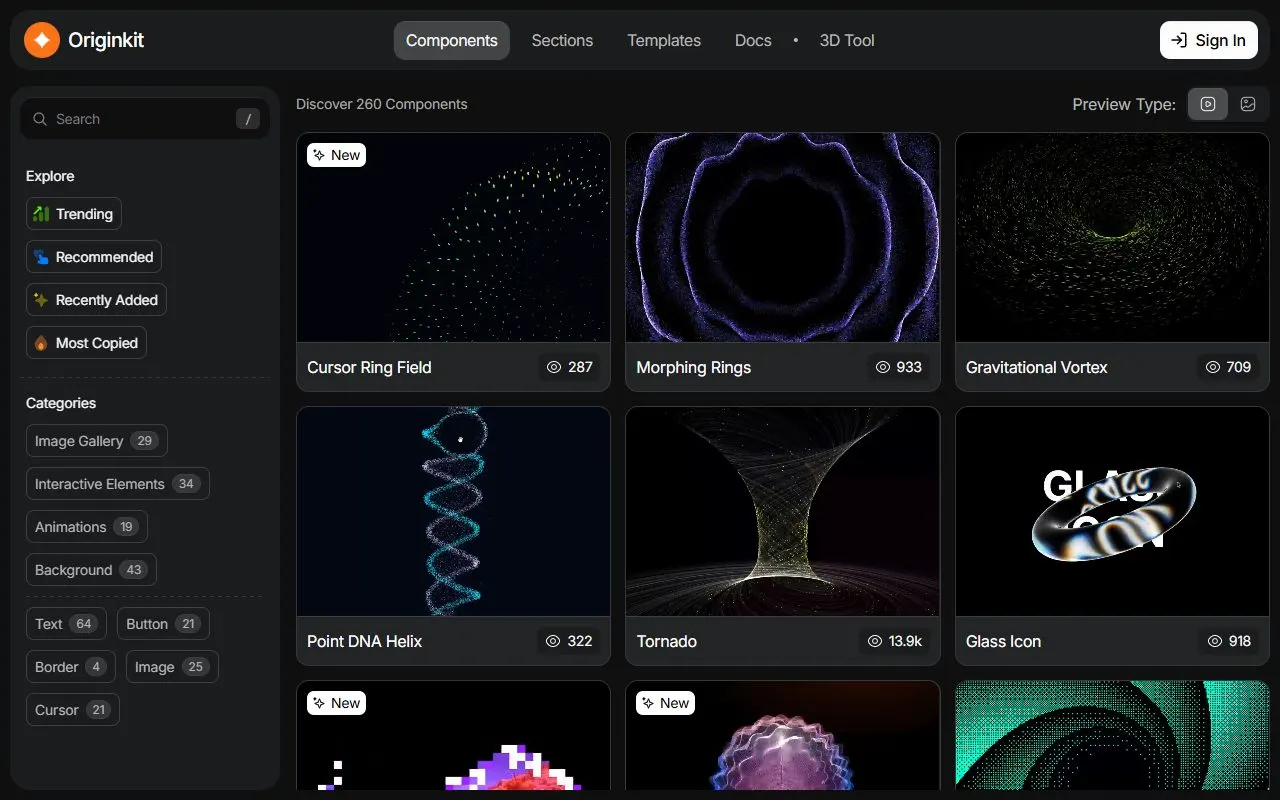Viewport: 1280px width, 800px height.
Task: Click the Originkit orange logo icon
Action: (x=42, y=40)
